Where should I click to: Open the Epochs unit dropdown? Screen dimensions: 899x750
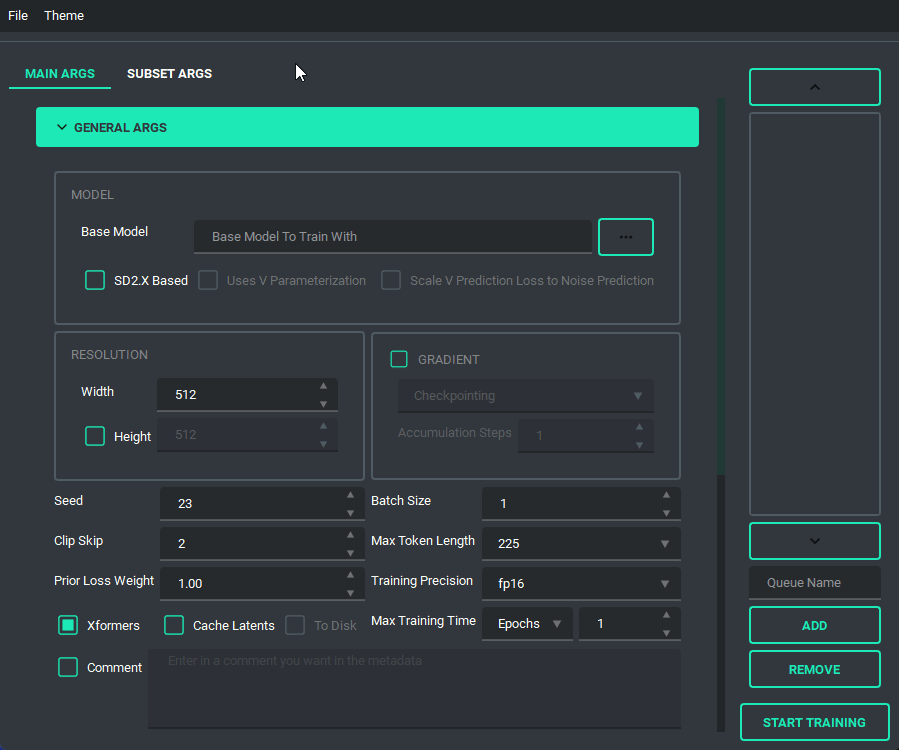coord(527,624)
